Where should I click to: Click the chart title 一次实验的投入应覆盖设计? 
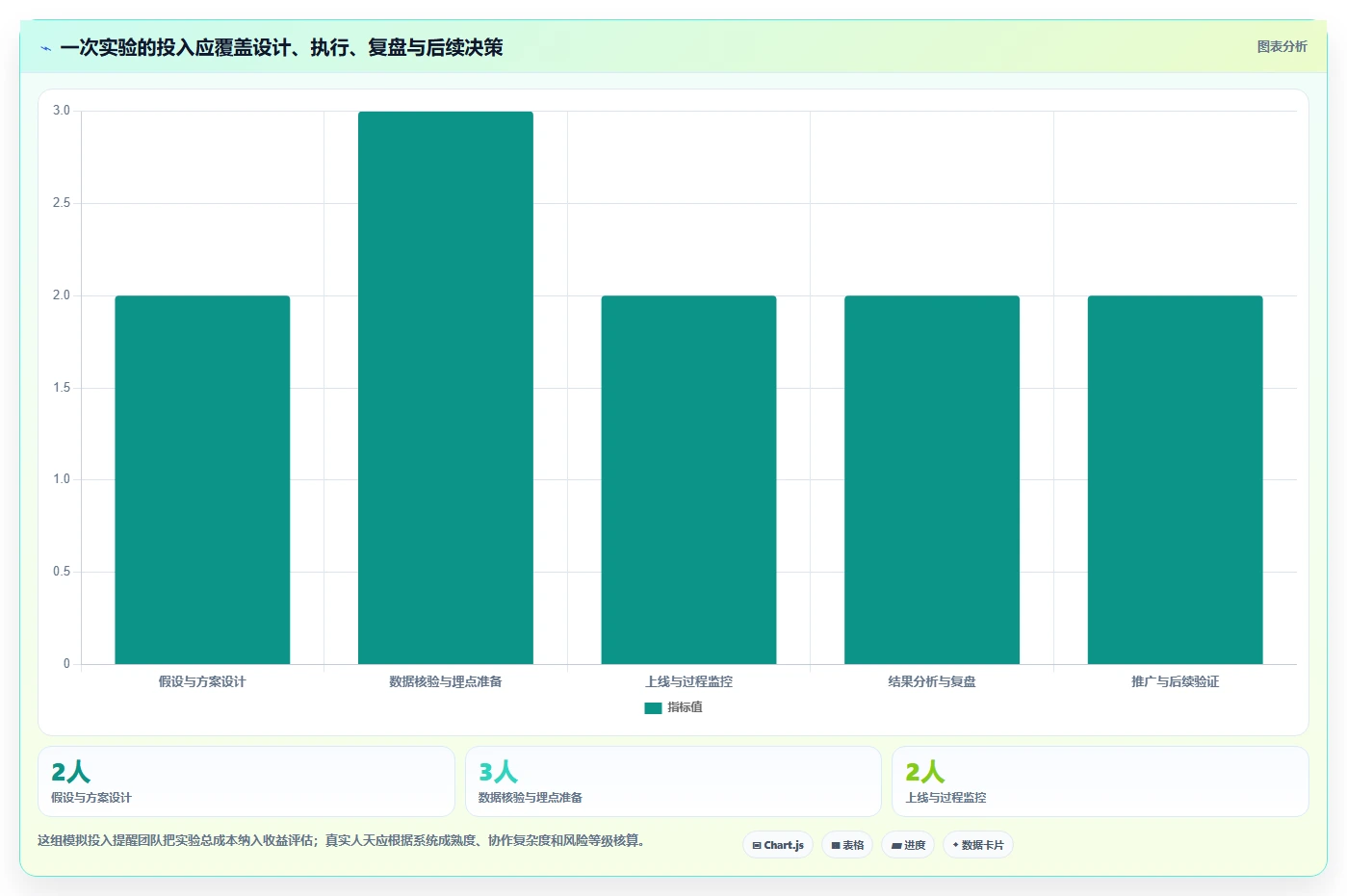281,48
